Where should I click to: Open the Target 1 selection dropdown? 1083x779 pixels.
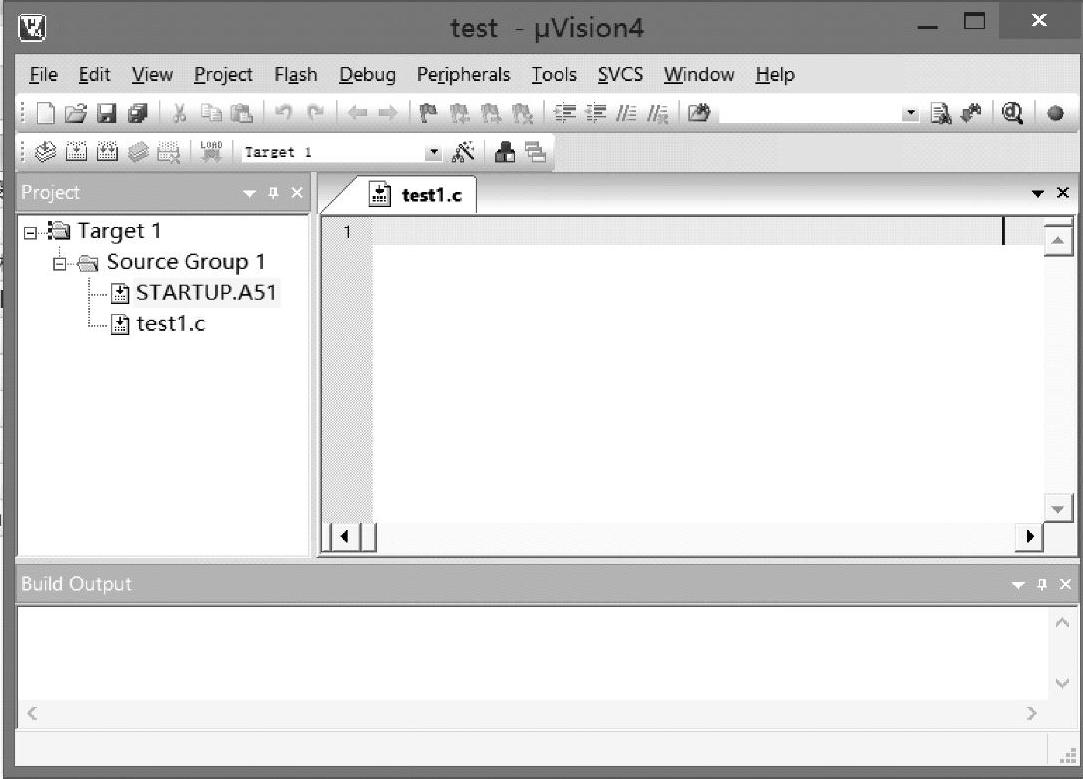click(x=433, y=152)
